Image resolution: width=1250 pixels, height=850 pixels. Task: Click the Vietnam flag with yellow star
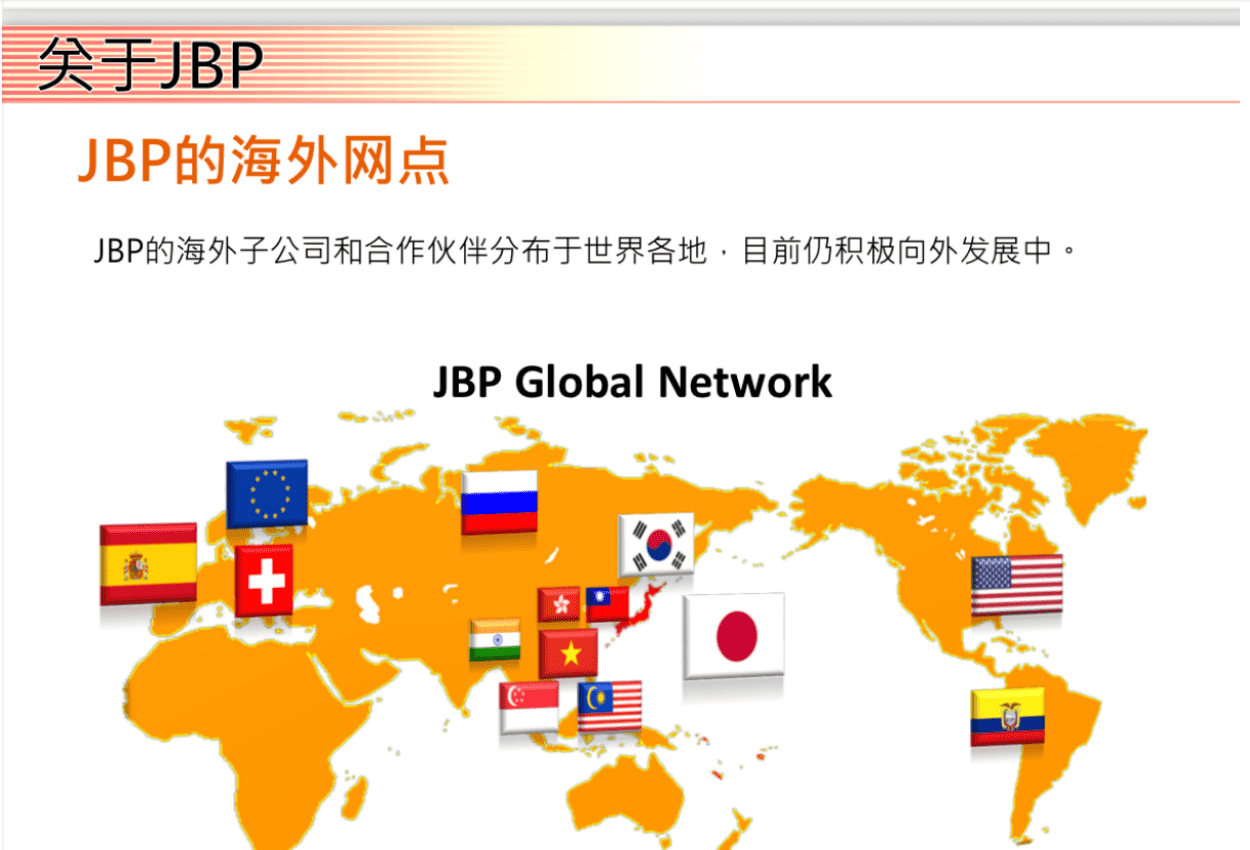pos(569,653)
